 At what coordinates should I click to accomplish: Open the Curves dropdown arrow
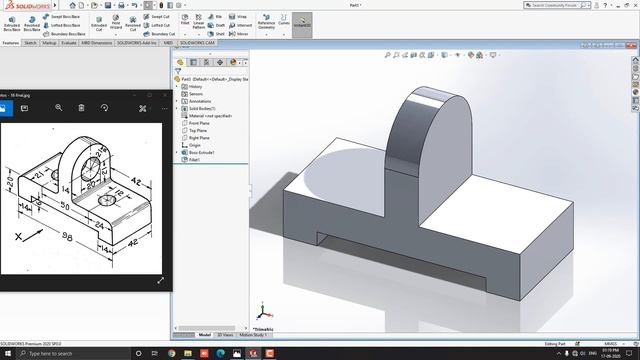point(284,35)
